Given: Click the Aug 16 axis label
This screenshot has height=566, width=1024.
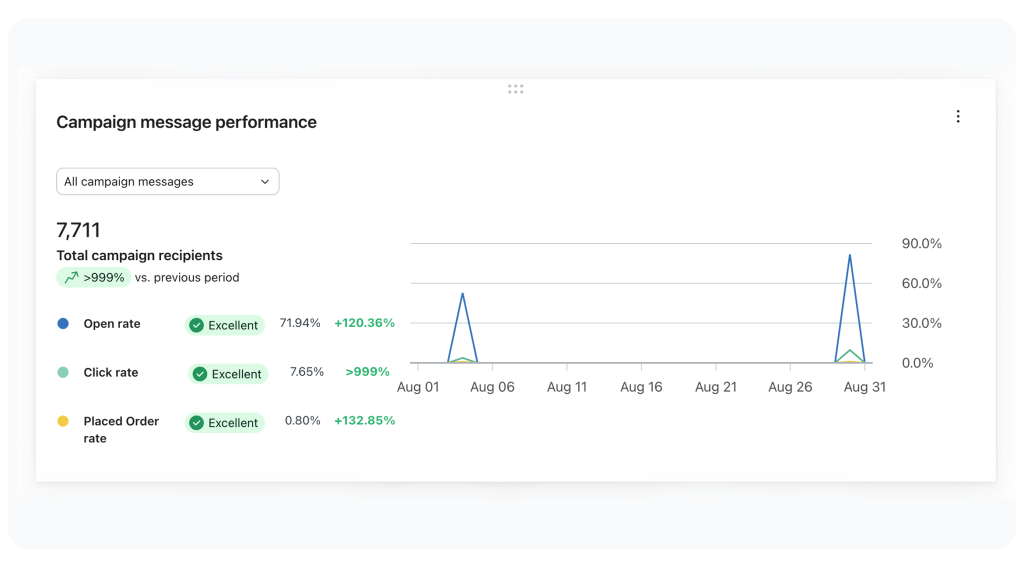Looking at the screenshot, I should click(641, 387).
